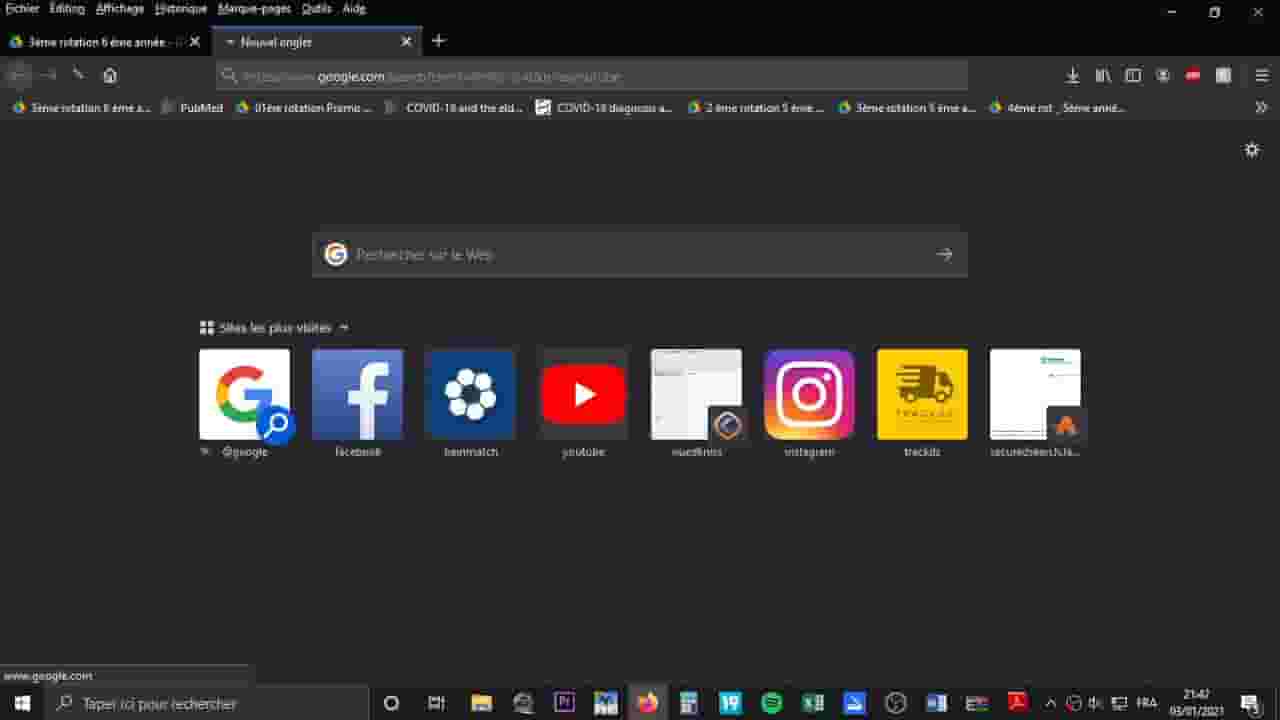Open Excel from the taskbar

[x=813, y=703]
